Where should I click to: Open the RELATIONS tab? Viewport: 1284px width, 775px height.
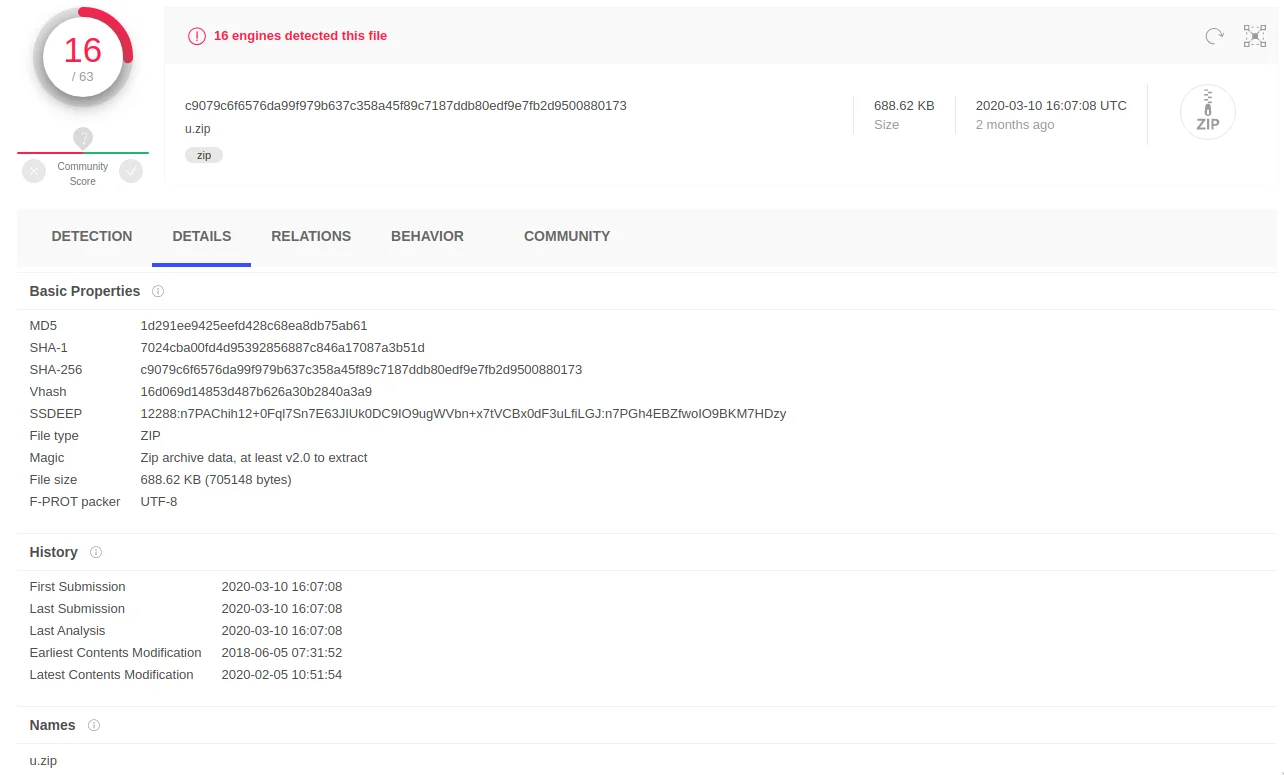coord(311,237)
